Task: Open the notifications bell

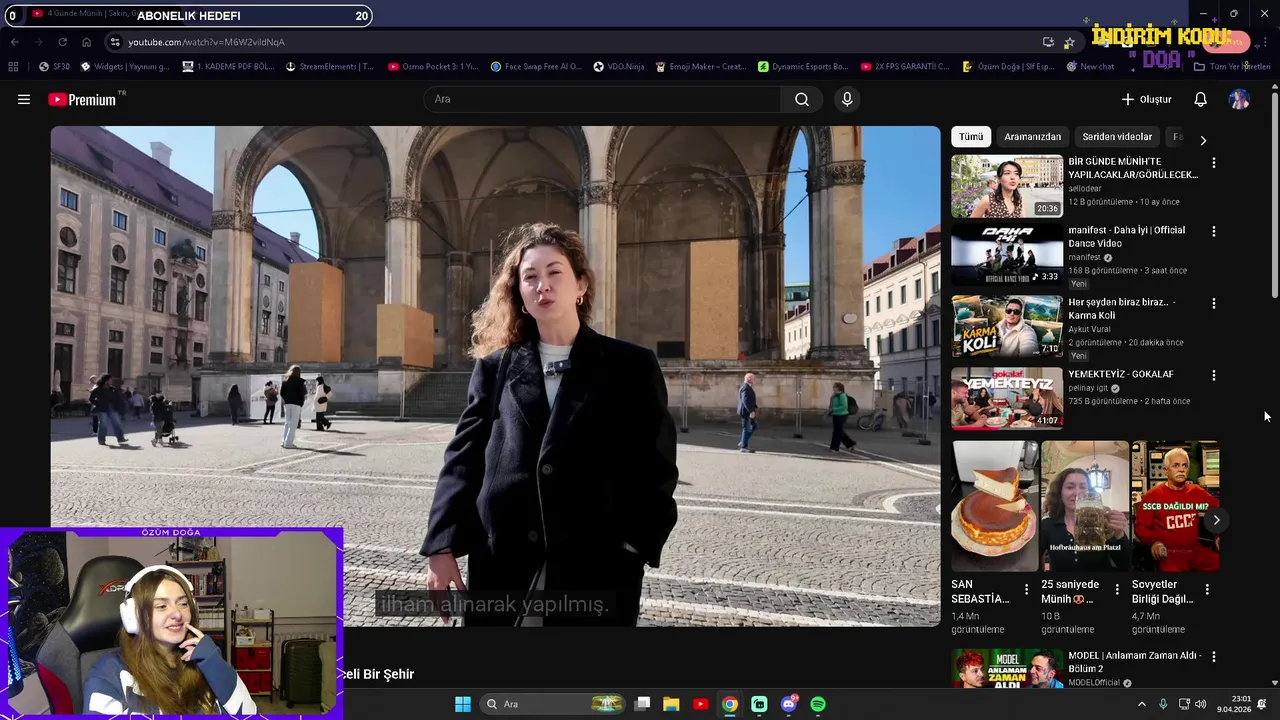Action: pyautogui.click(x=1201, y=99)
